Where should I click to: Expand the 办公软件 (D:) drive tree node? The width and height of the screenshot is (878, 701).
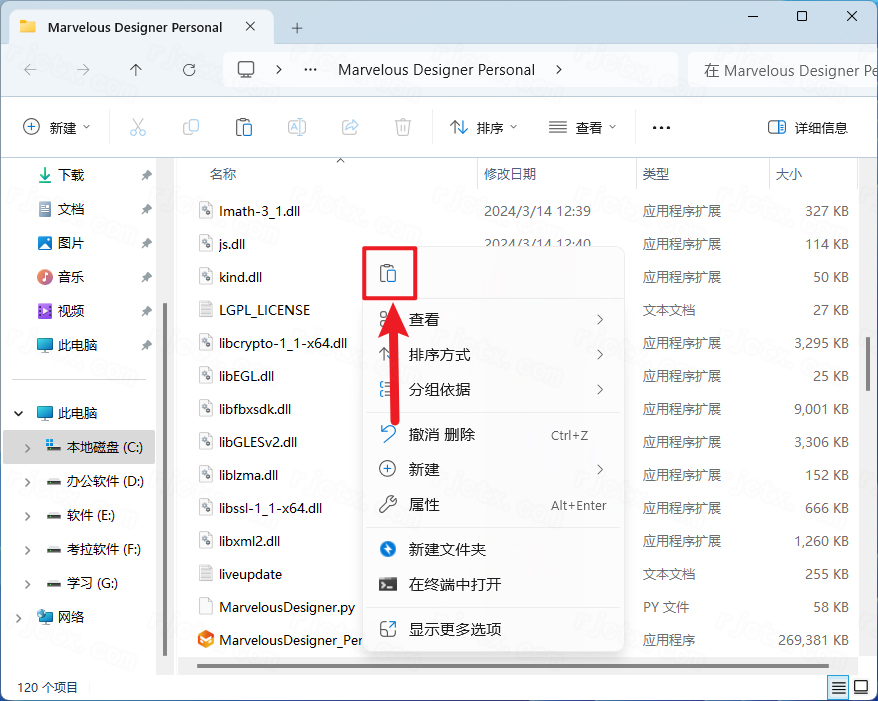point(28,482)
